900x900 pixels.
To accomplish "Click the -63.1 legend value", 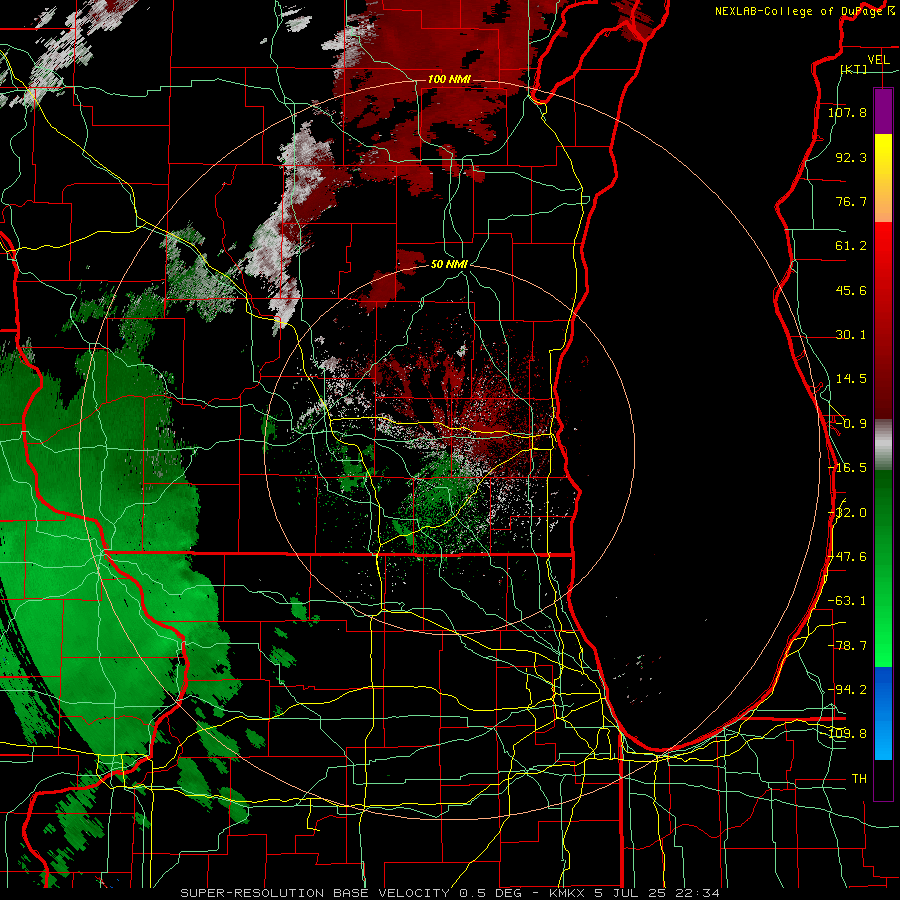I will pos(847,601).
